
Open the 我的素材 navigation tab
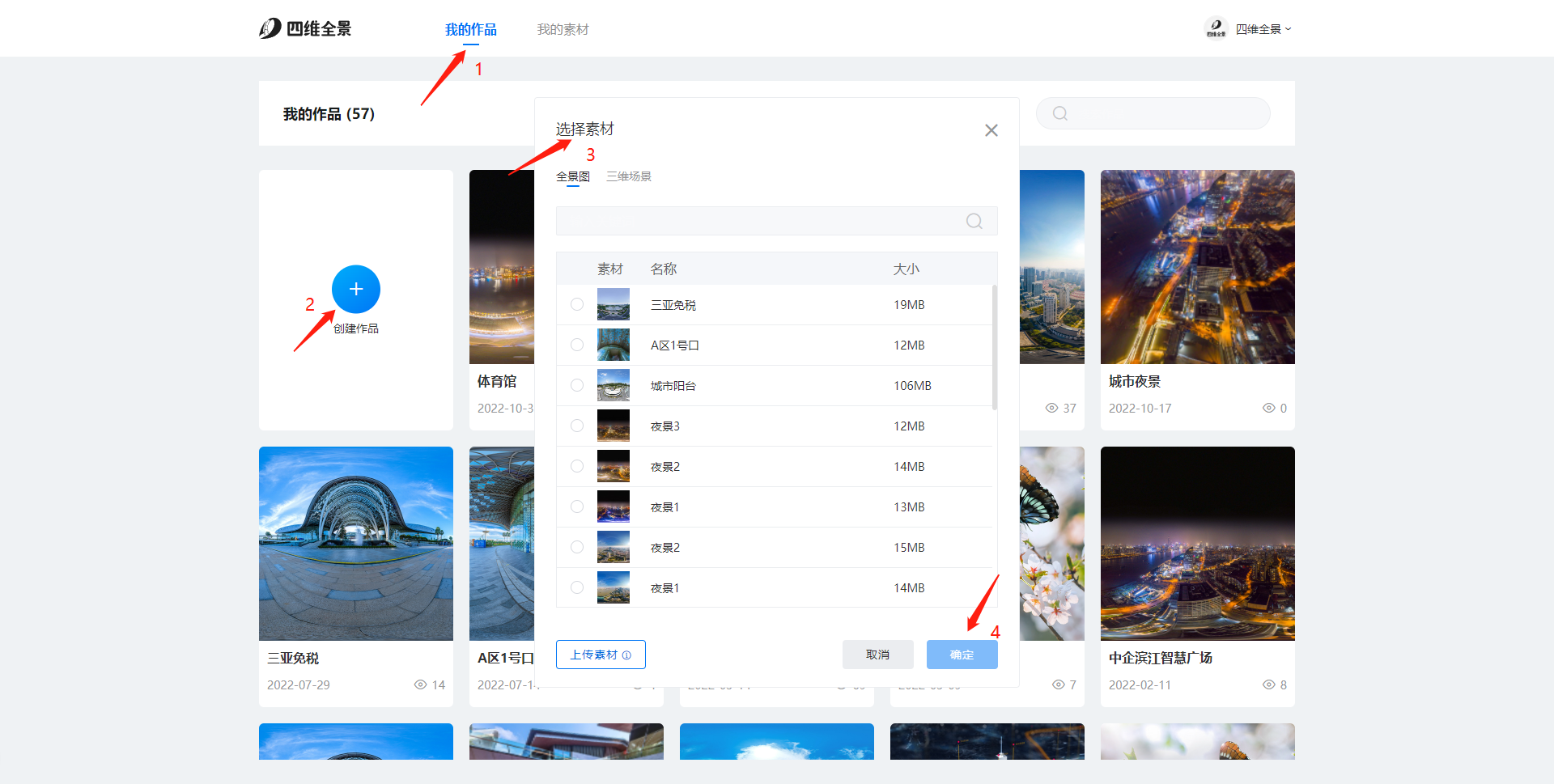click(x=563, y=30)
